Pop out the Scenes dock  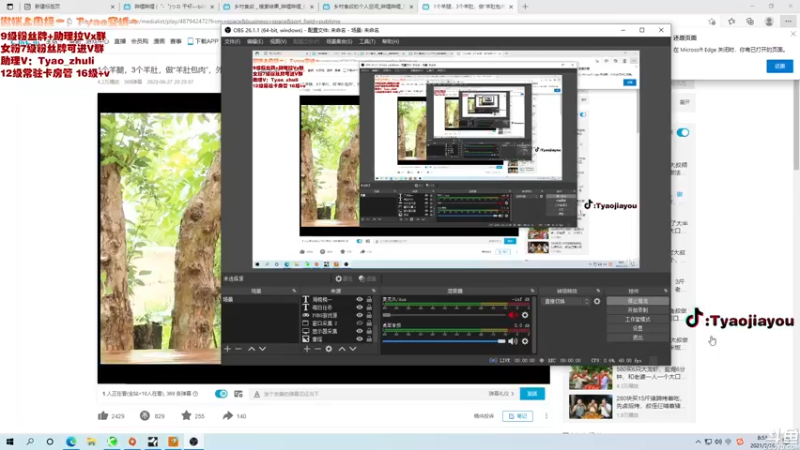click(294, 291)
